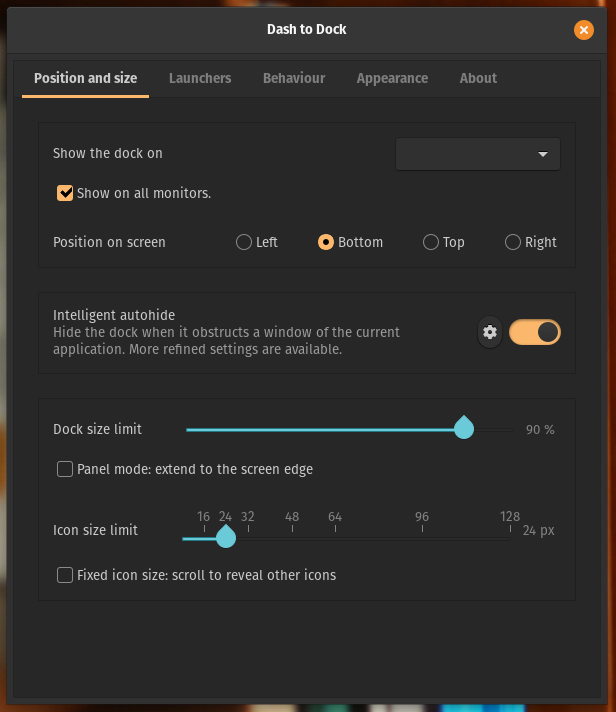Switch to the Launchers tab

[200, 78]
